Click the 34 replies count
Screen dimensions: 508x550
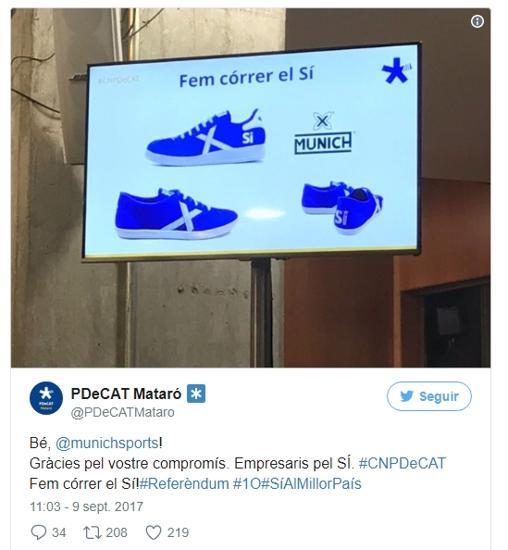pos(59,532)
